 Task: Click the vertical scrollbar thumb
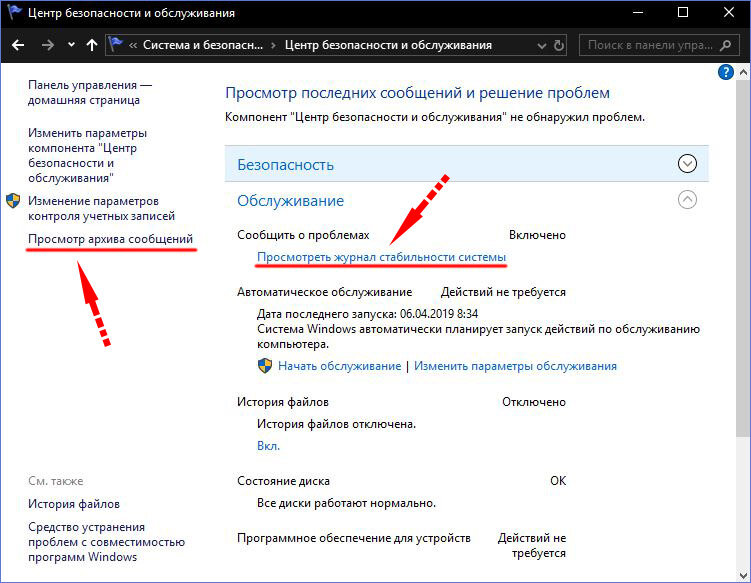[x=743, y=258]
